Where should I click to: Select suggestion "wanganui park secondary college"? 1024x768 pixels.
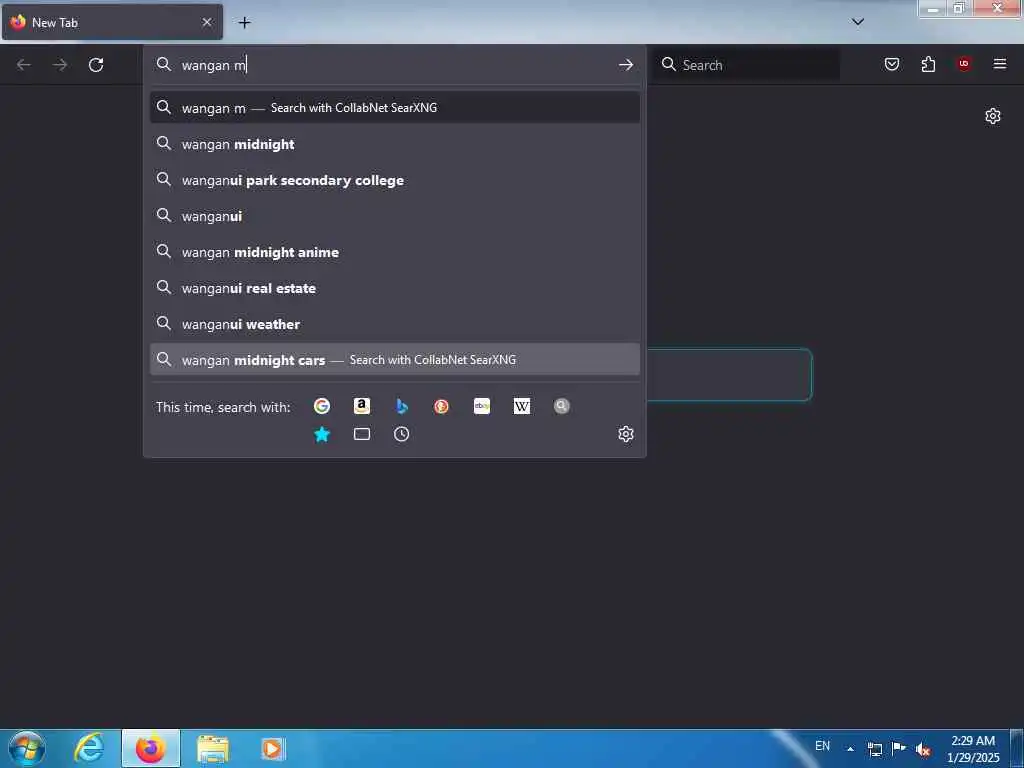coord(394,180)
